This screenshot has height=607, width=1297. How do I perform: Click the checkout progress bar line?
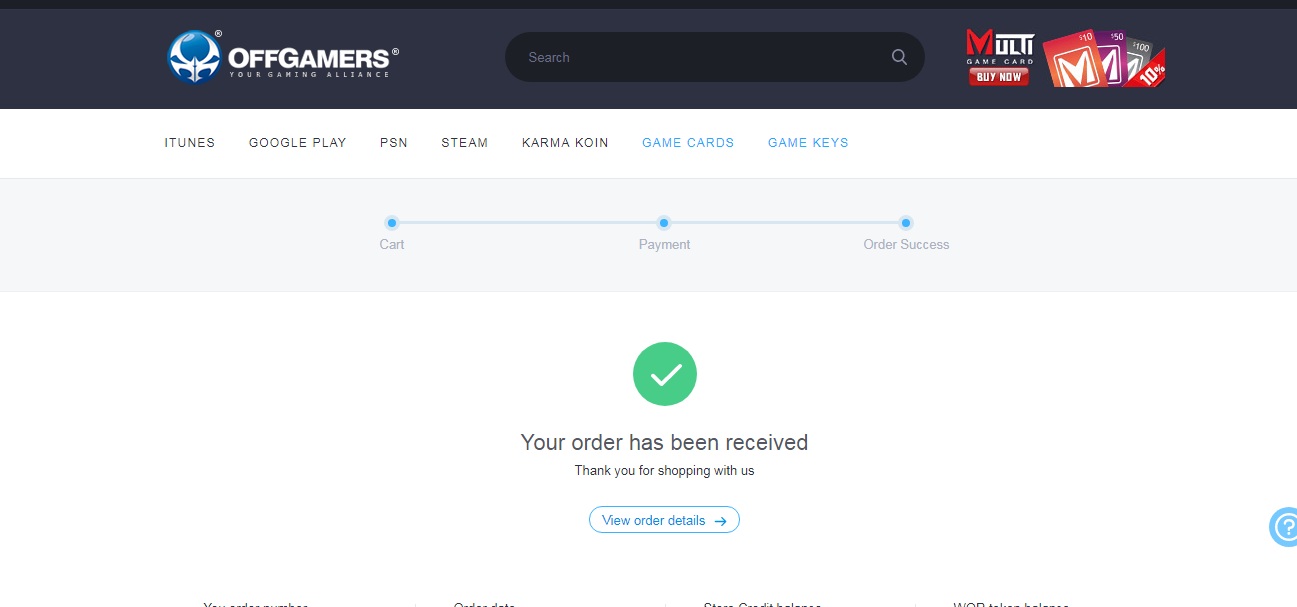tap(530, 223)
